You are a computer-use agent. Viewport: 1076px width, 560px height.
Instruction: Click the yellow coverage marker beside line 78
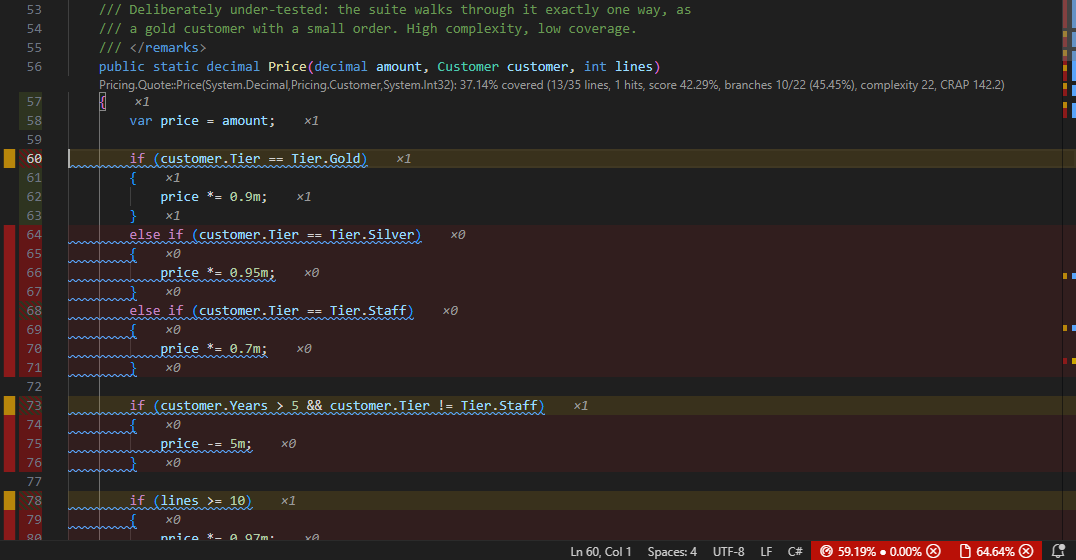click(x=10, y=500)
